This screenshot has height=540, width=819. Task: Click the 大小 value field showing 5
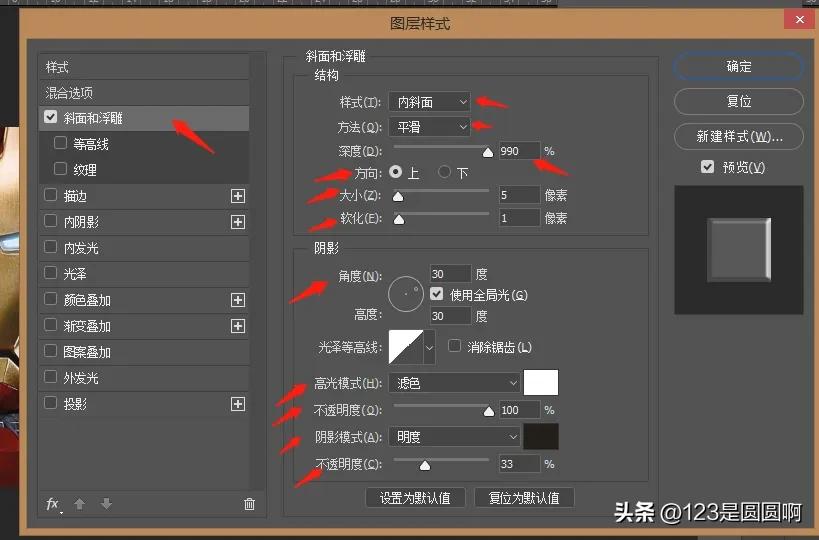tap(519, 195)
